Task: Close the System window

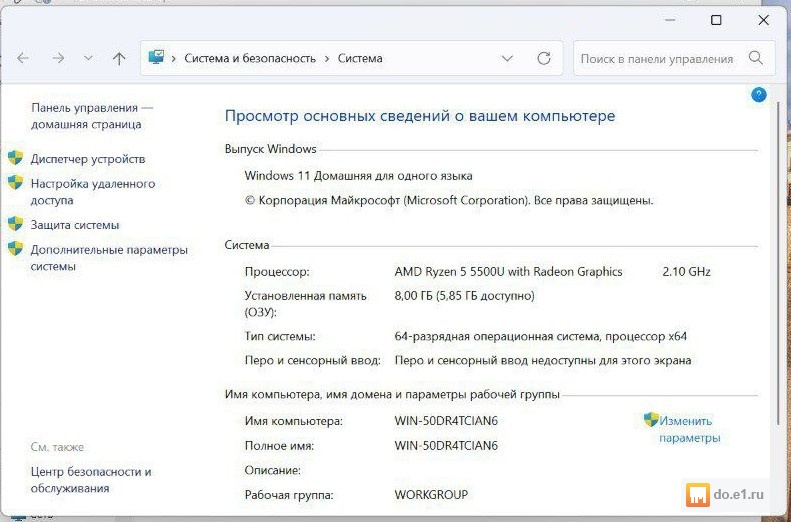Action: (x=764, y=20)
